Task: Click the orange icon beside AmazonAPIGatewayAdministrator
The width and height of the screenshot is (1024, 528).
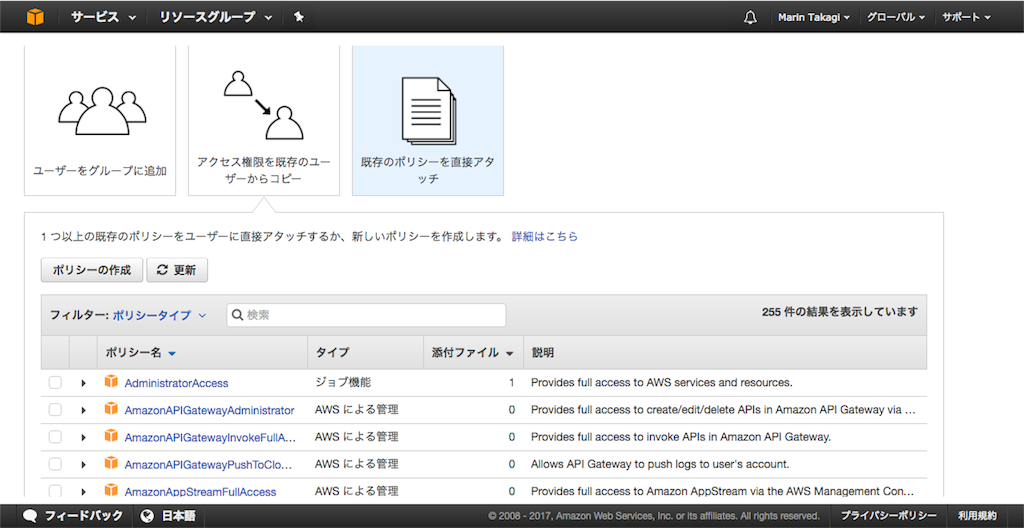Action: tap(111, 409)
